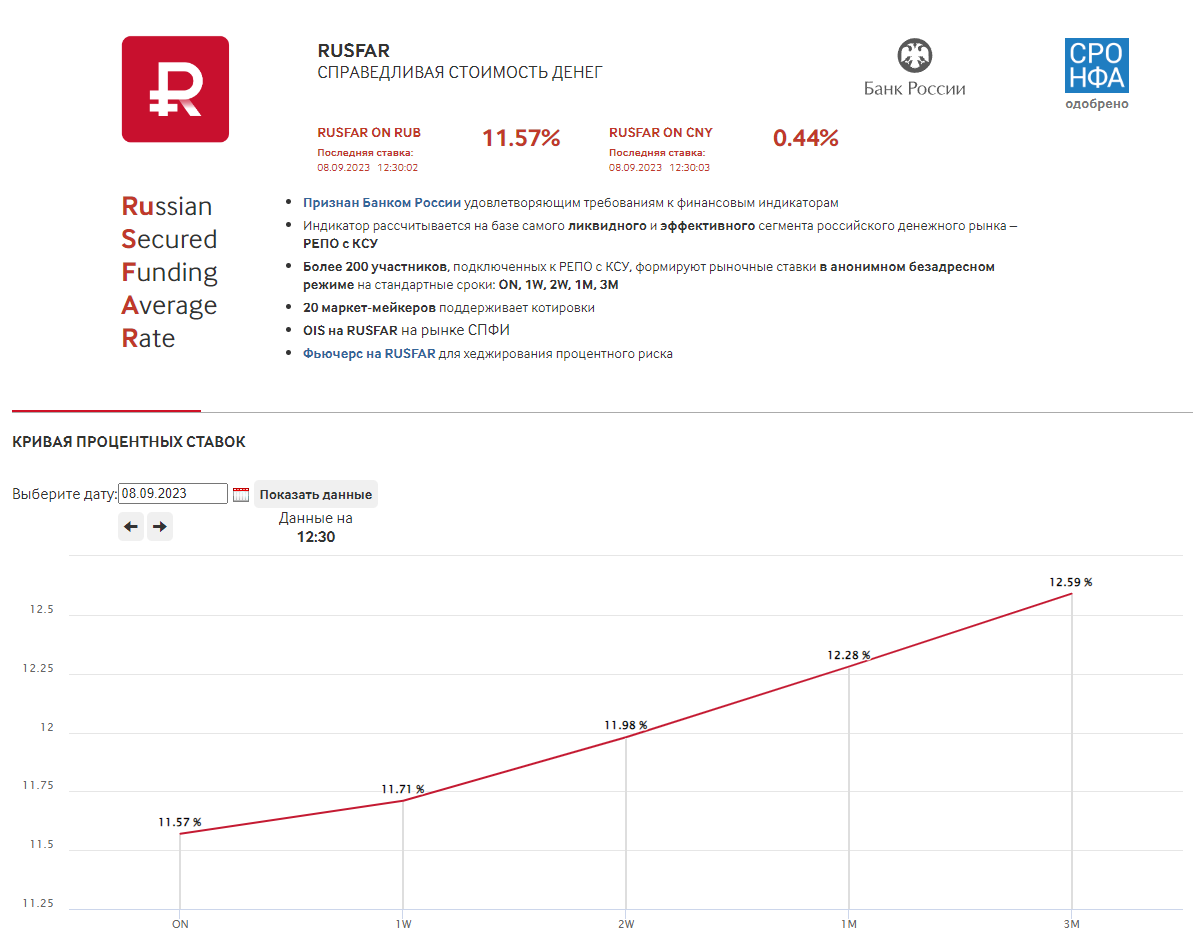Open the calendar date picker icon
Screen dimensions: 1202x943
click(241, 494)
